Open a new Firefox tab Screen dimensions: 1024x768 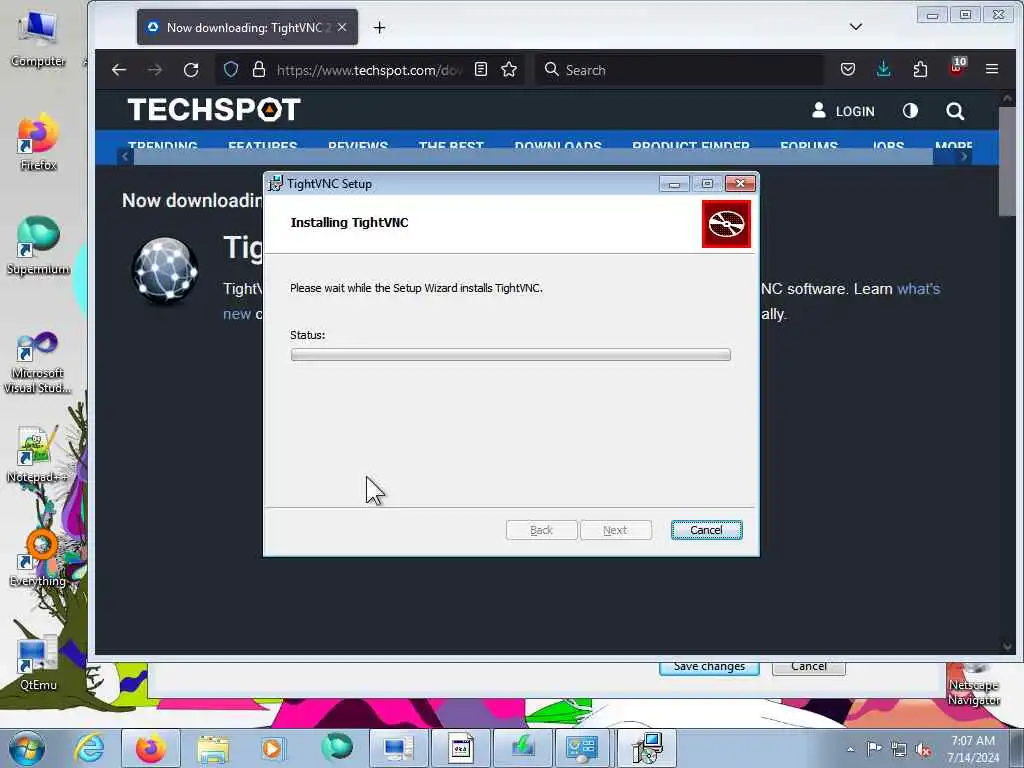379,27
